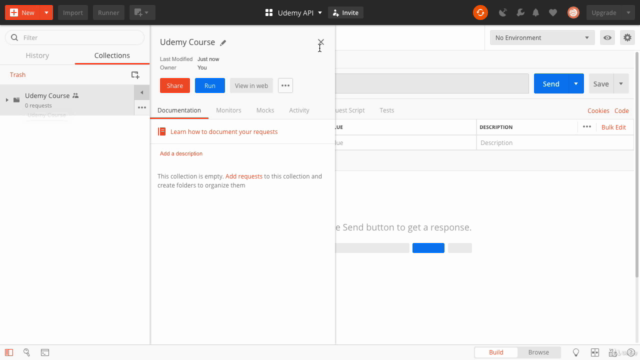Open the Save dropdown arrow
Viewport: 640px width, 360px height.
click(x=621, y=84)
